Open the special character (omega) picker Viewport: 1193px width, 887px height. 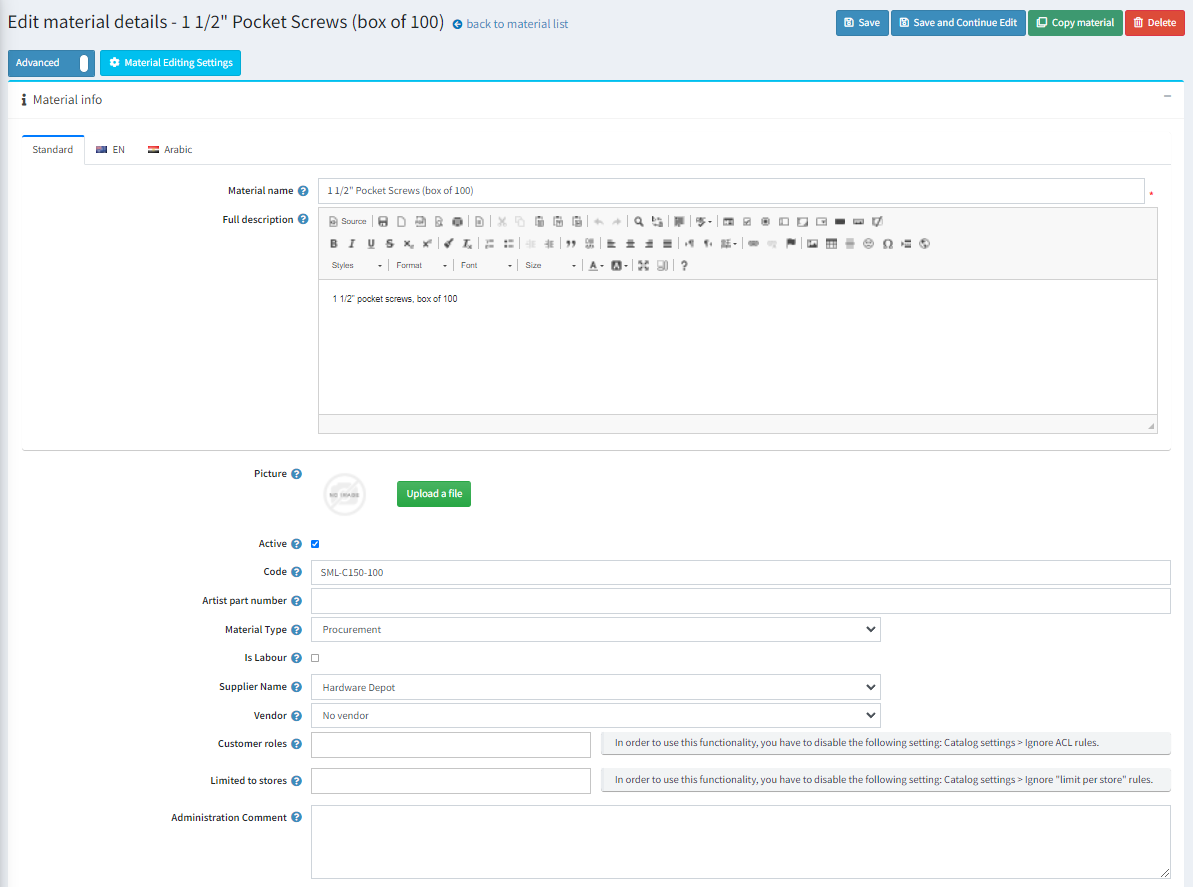click(x=887, y=243)
